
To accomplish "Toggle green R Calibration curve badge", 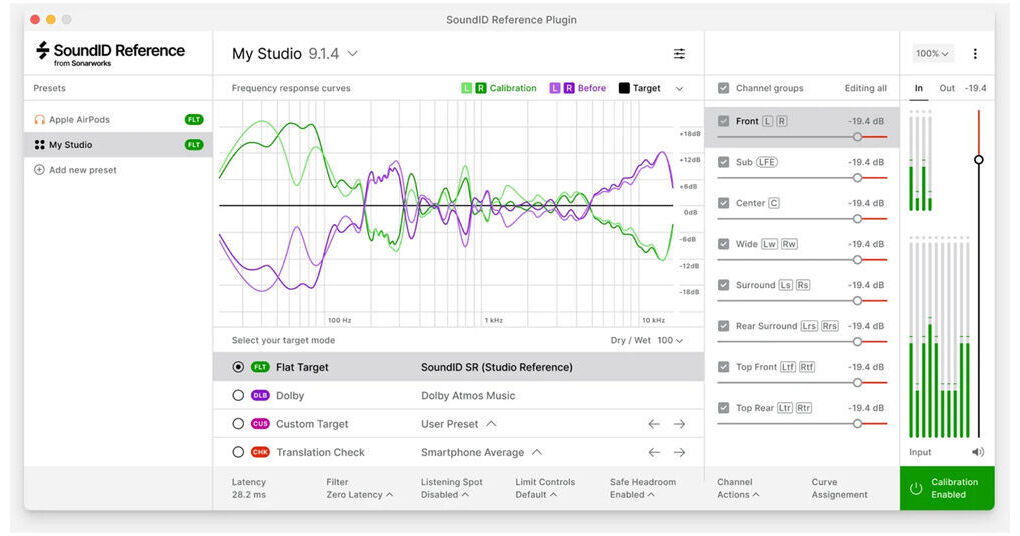I will (481, 88).
